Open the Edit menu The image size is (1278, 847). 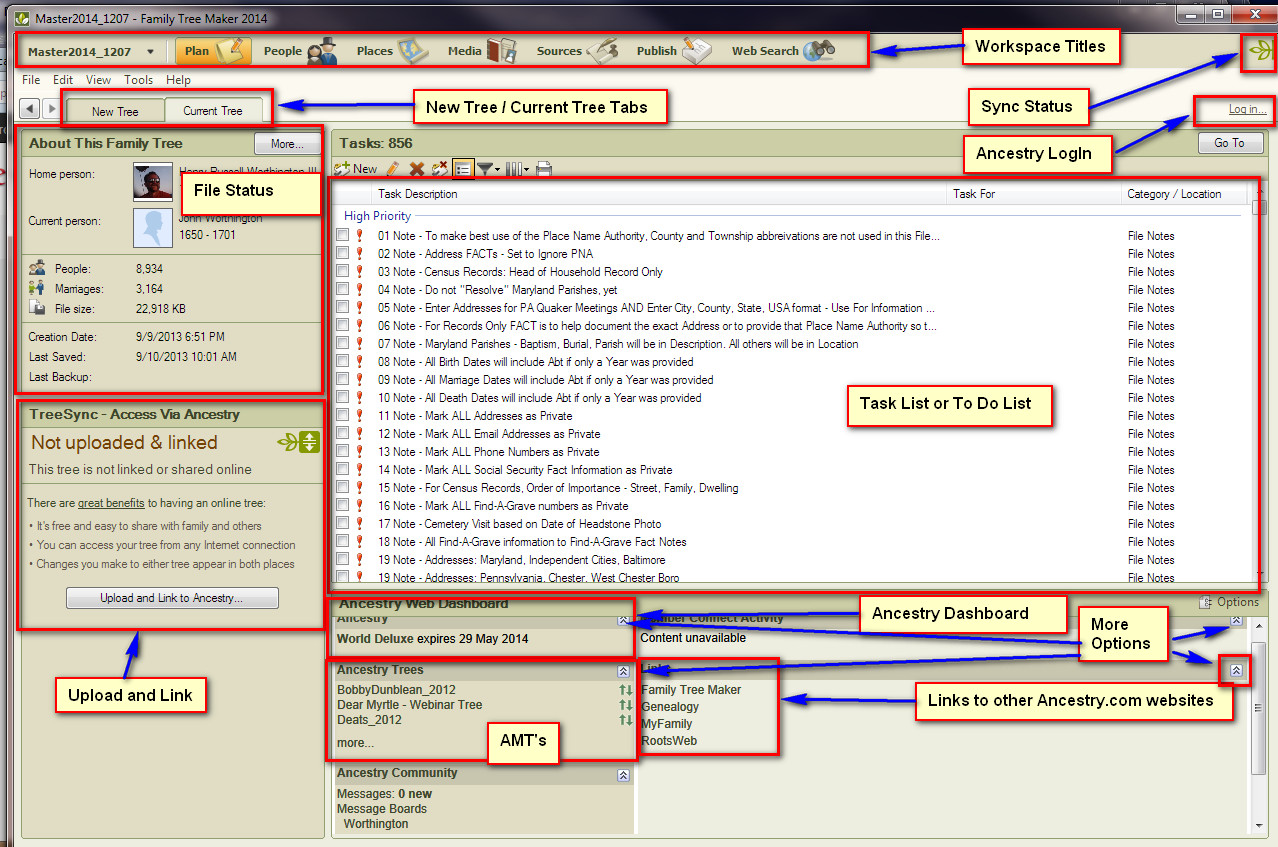tap(63, 80)
